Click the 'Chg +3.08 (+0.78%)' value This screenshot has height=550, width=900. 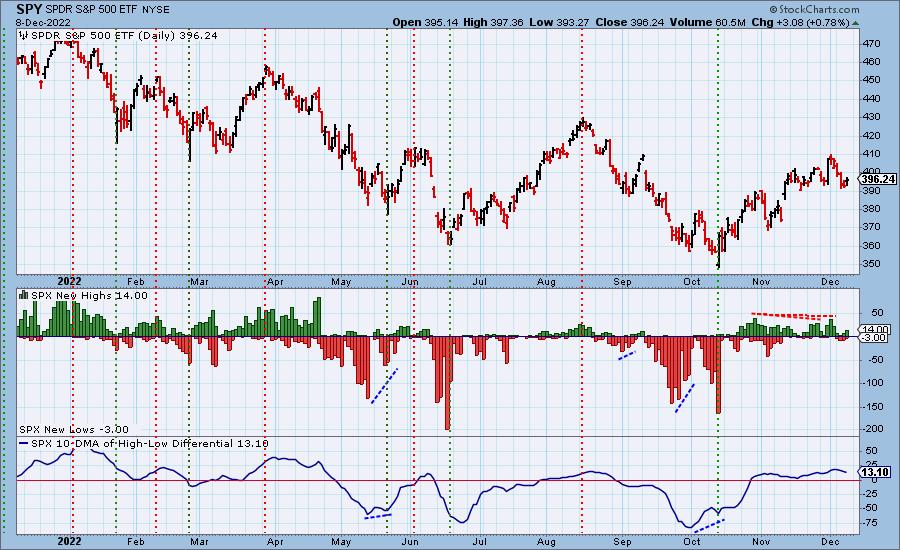pyautogui.click(x=800, y=22)
